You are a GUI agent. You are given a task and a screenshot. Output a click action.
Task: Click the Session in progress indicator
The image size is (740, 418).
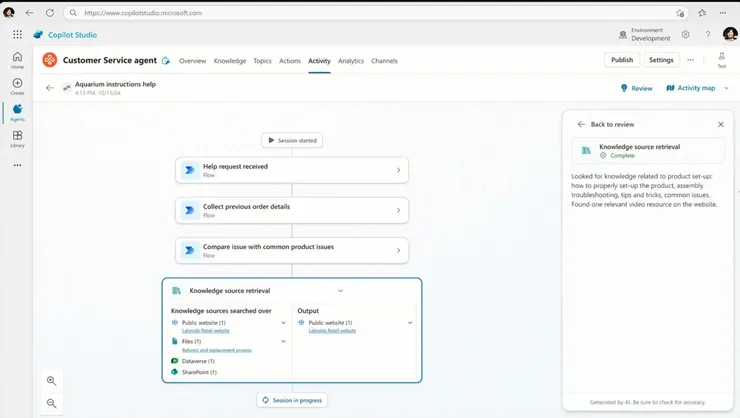(292, 400)
